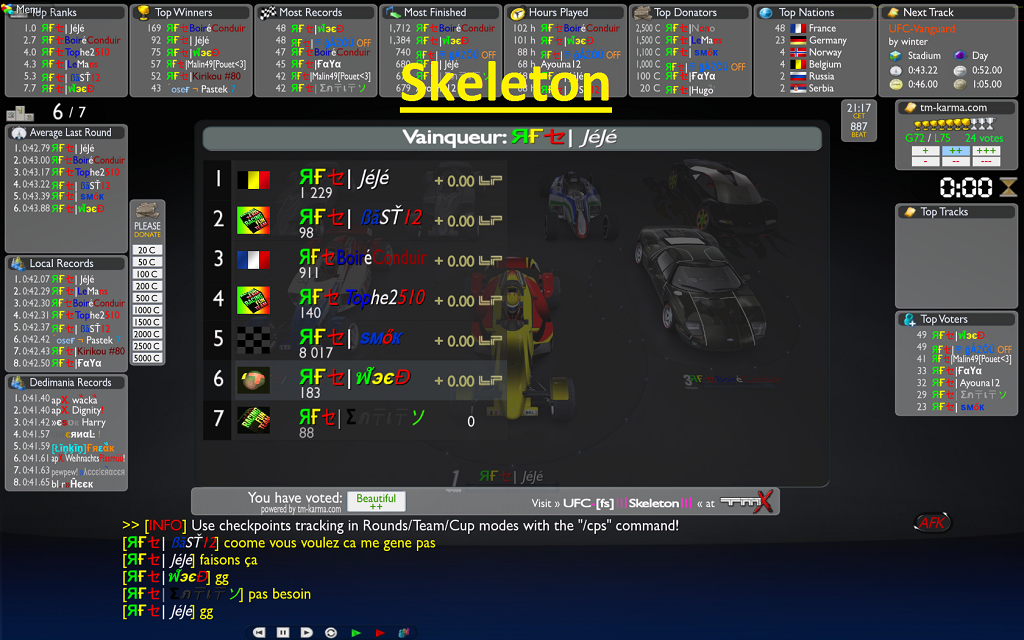Donate 500 C

148,298
